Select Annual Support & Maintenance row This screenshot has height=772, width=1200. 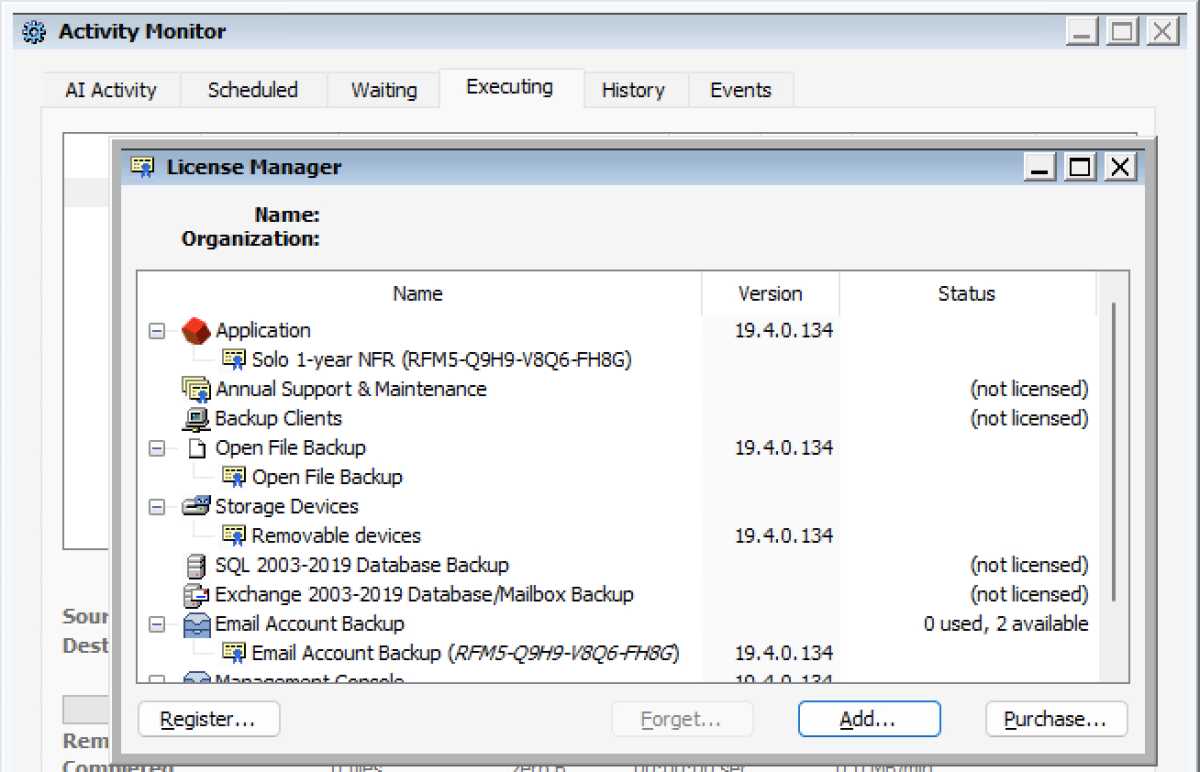coord(351,389)
